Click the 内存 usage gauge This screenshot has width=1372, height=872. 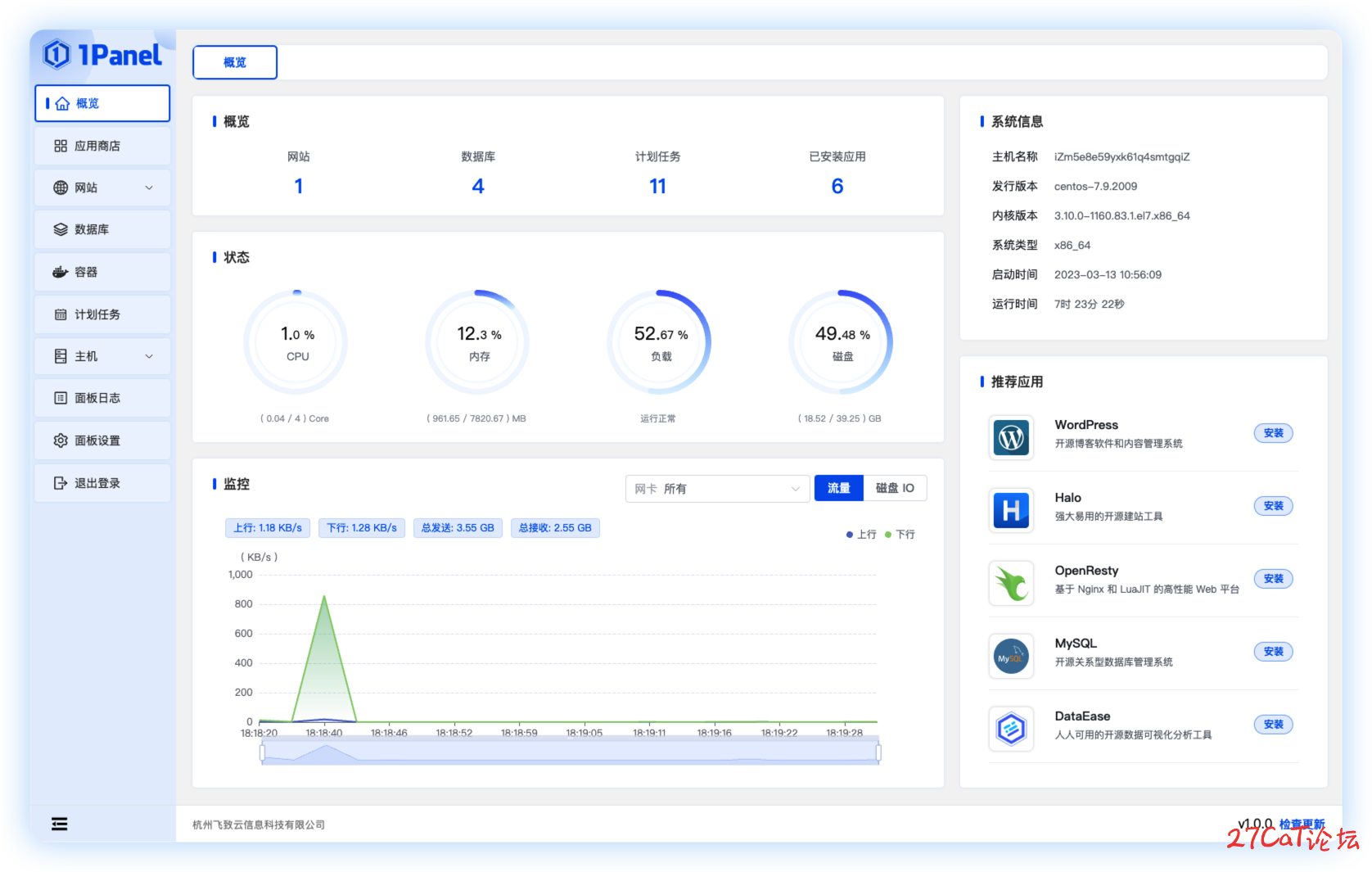coord(478,342)
